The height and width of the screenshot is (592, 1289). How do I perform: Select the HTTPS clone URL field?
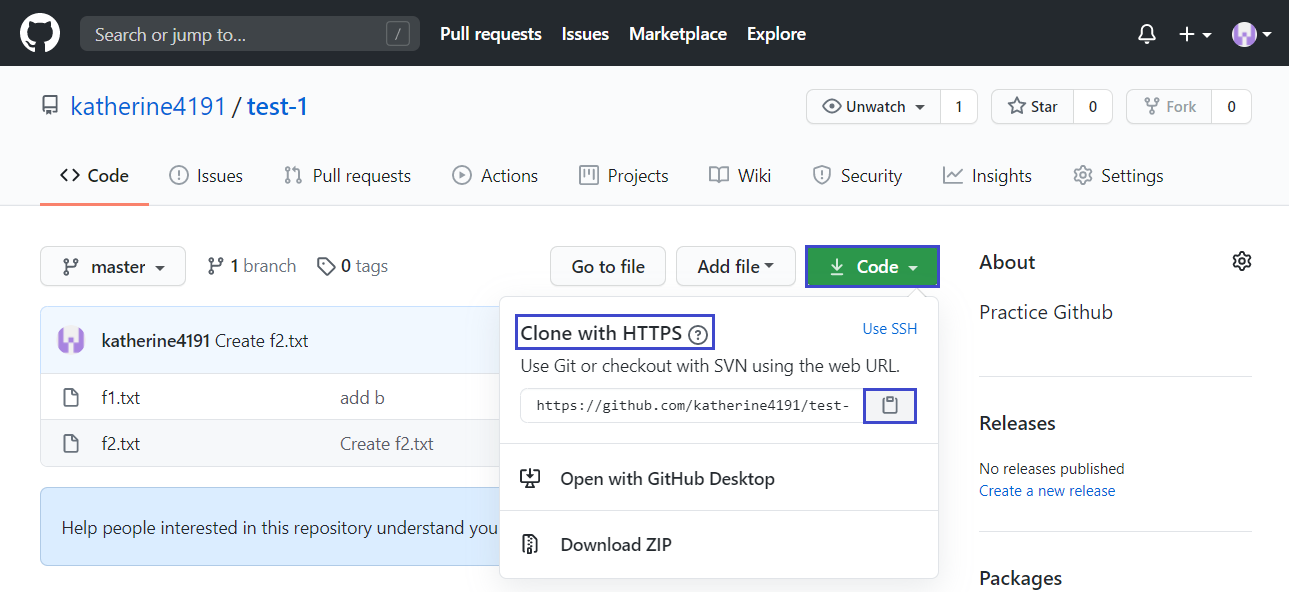click(692, 406)
